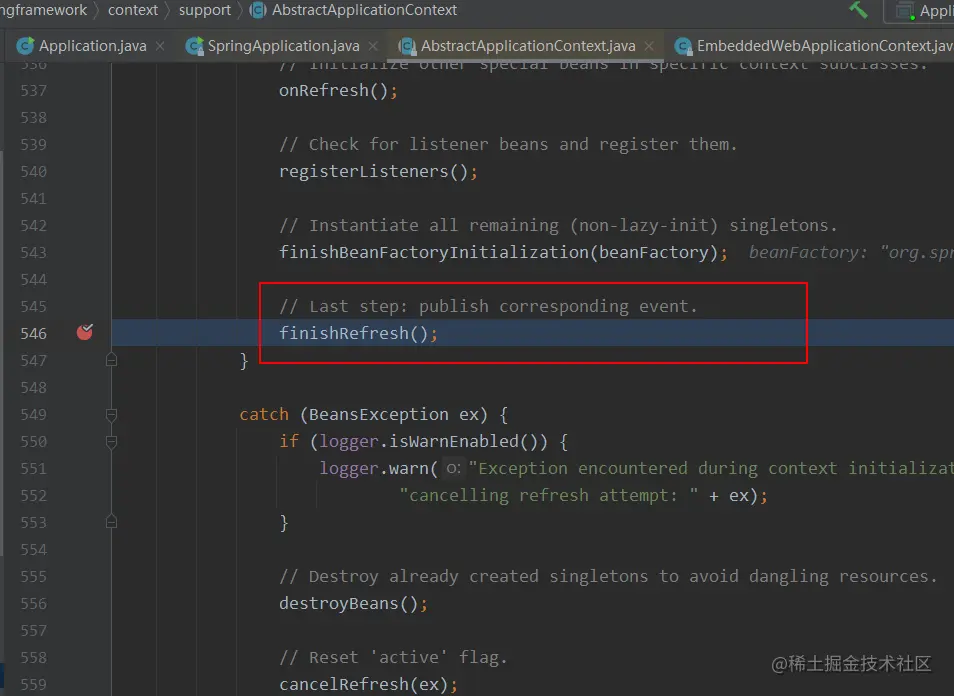
Task: Switch to SpringApplication.java tab
Action: [283, 46]
